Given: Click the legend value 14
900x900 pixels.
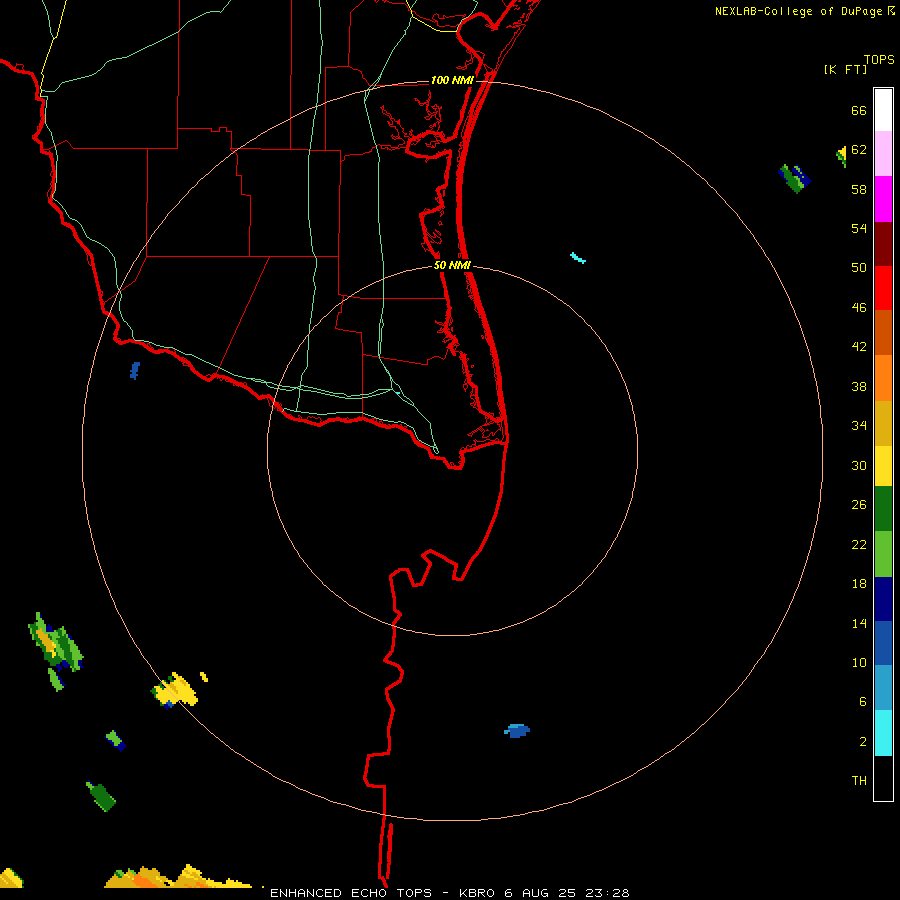Looking at the screenshot, I should [x=859, y=623].
